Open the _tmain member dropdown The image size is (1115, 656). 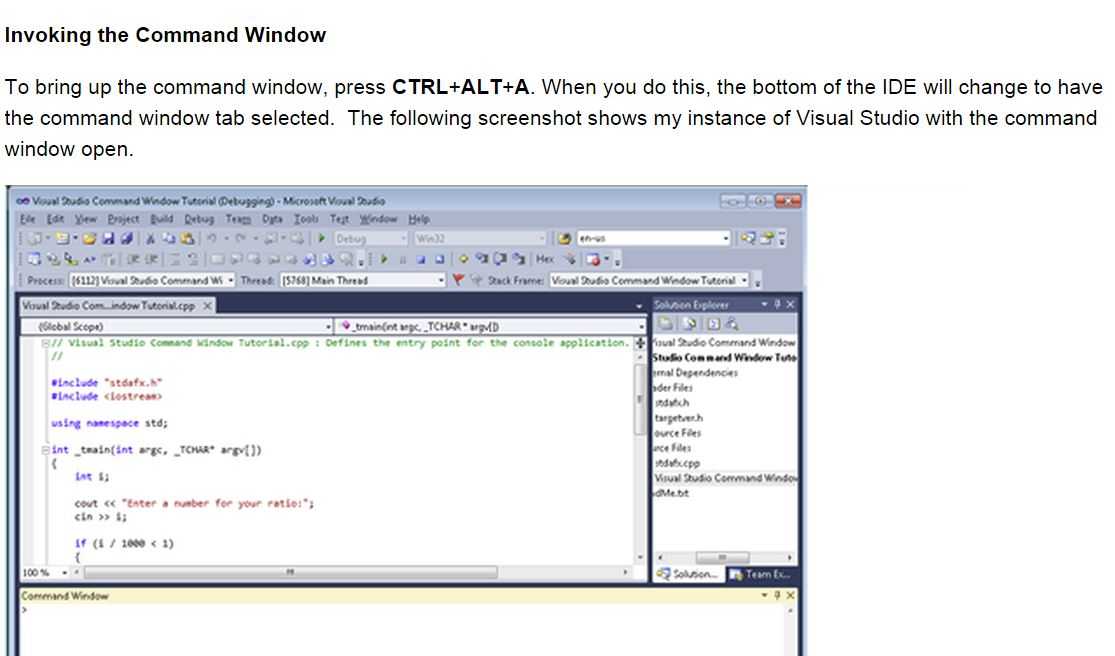click(x=641, y=326)
